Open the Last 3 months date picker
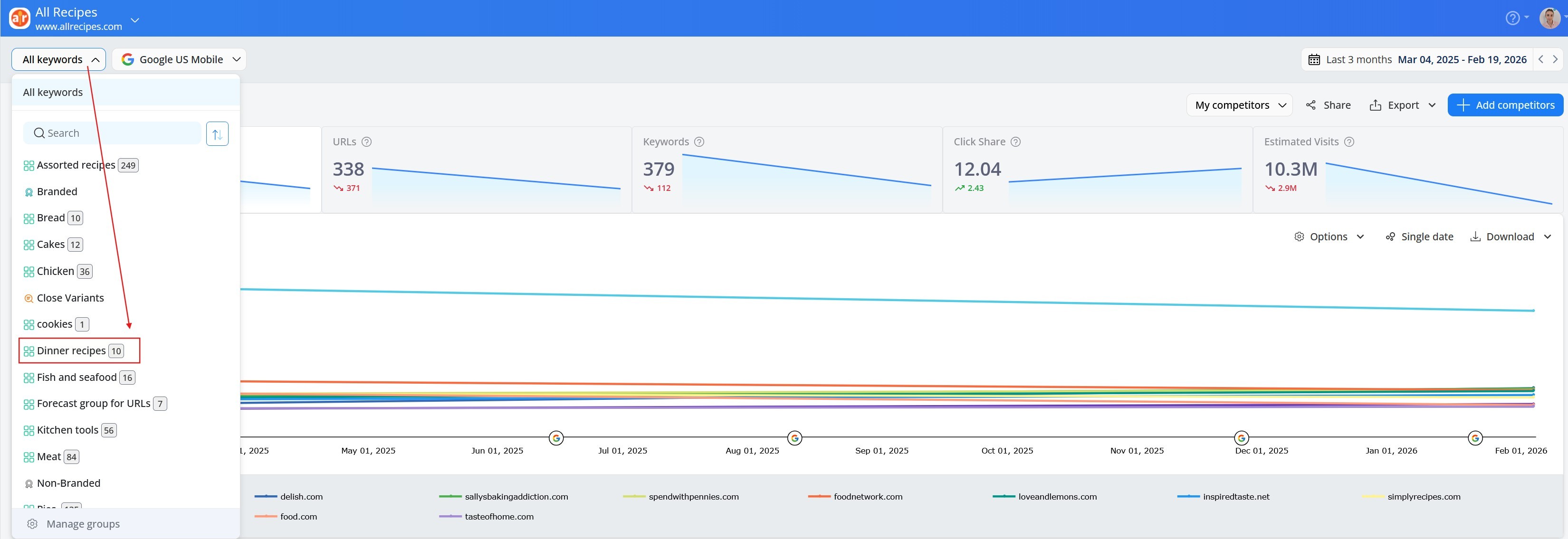The width and height of the screenshot is (1568, 539). click(1416, 60)
